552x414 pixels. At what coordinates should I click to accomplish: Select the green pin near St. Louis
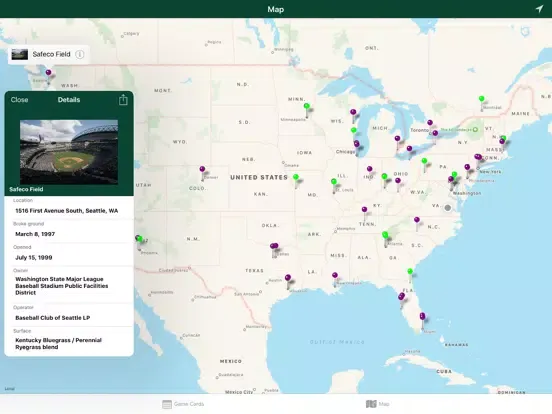[x=333, y=182]
